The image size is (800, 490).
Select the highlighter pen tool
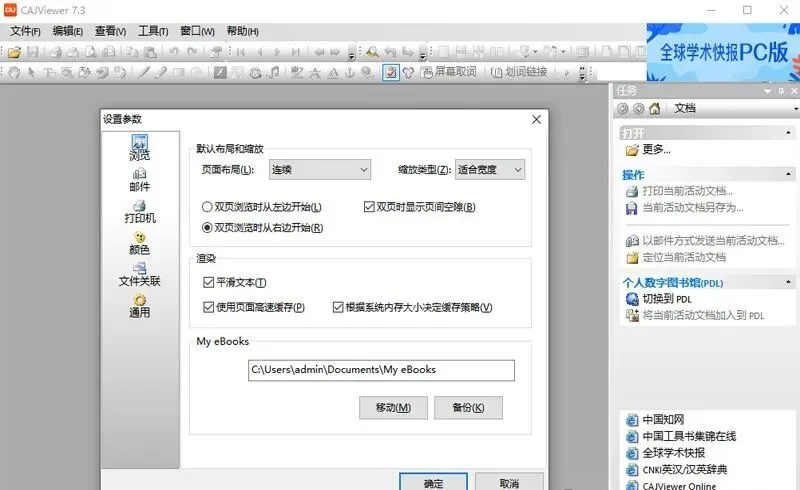[161, 72]
